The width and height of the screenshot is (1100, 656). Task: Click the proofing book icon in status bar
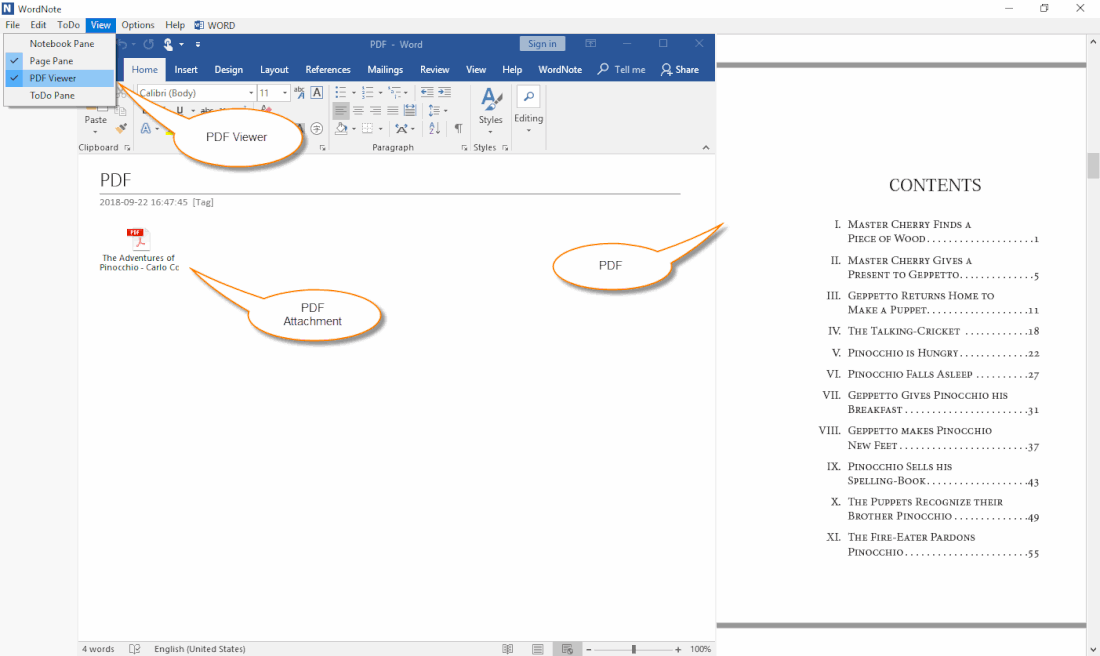pyautogui.click(x=135, y=649)
